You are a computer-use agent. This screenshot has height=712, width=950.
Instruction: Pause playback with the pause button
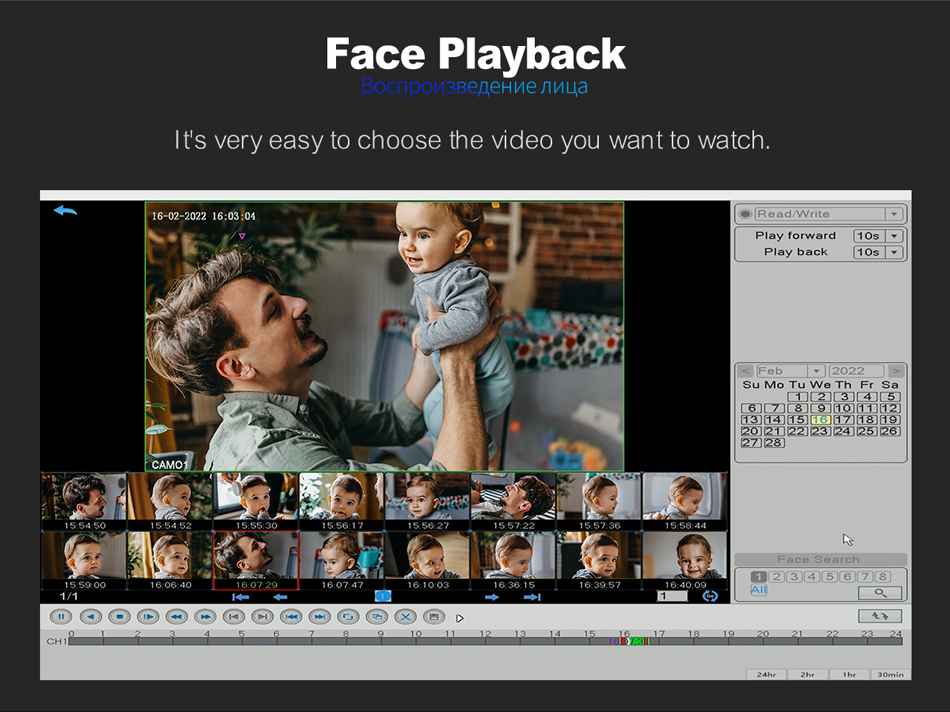coord(61,617)
